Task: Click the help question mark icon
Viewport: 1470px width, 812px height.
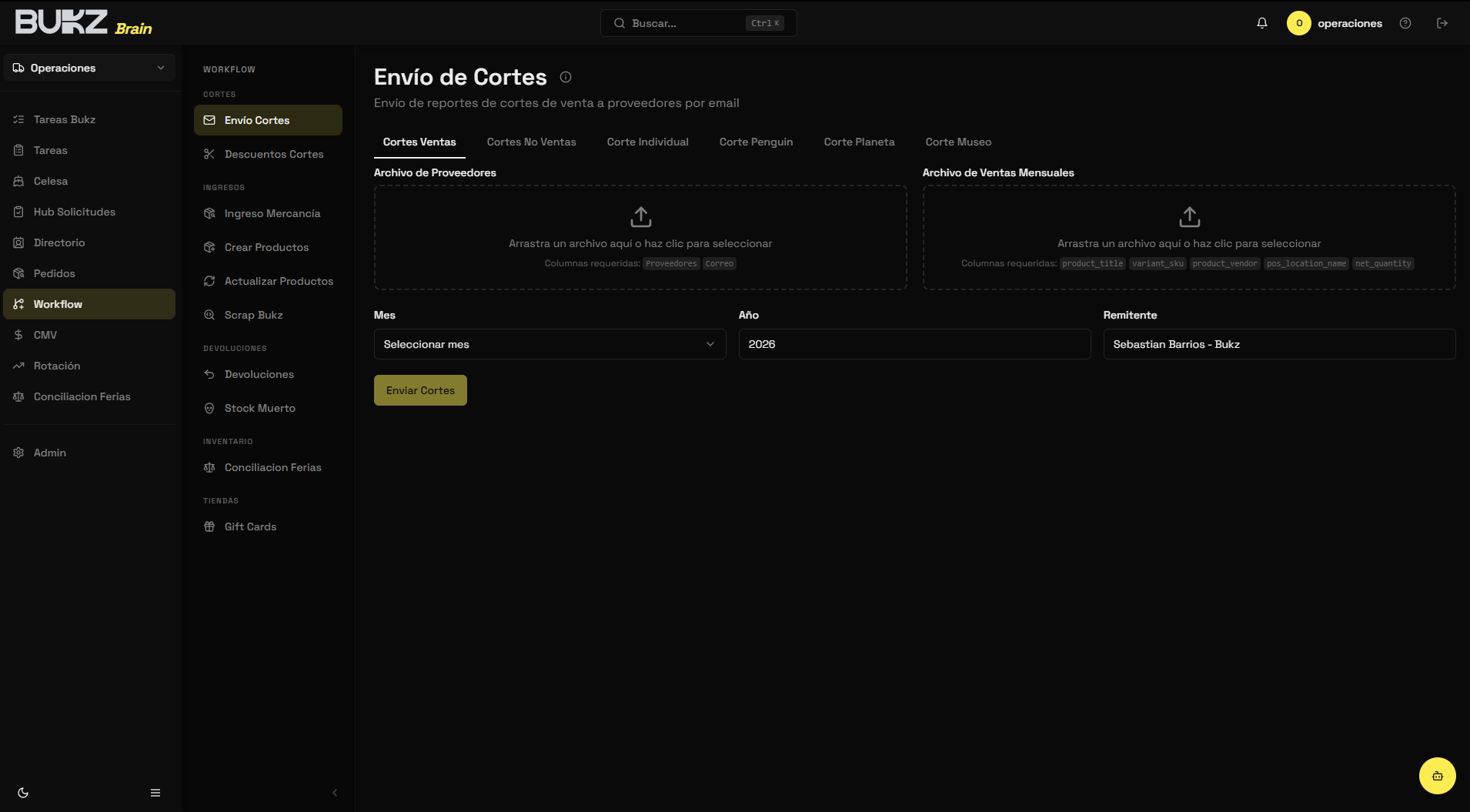Action: coord(1405,23)
